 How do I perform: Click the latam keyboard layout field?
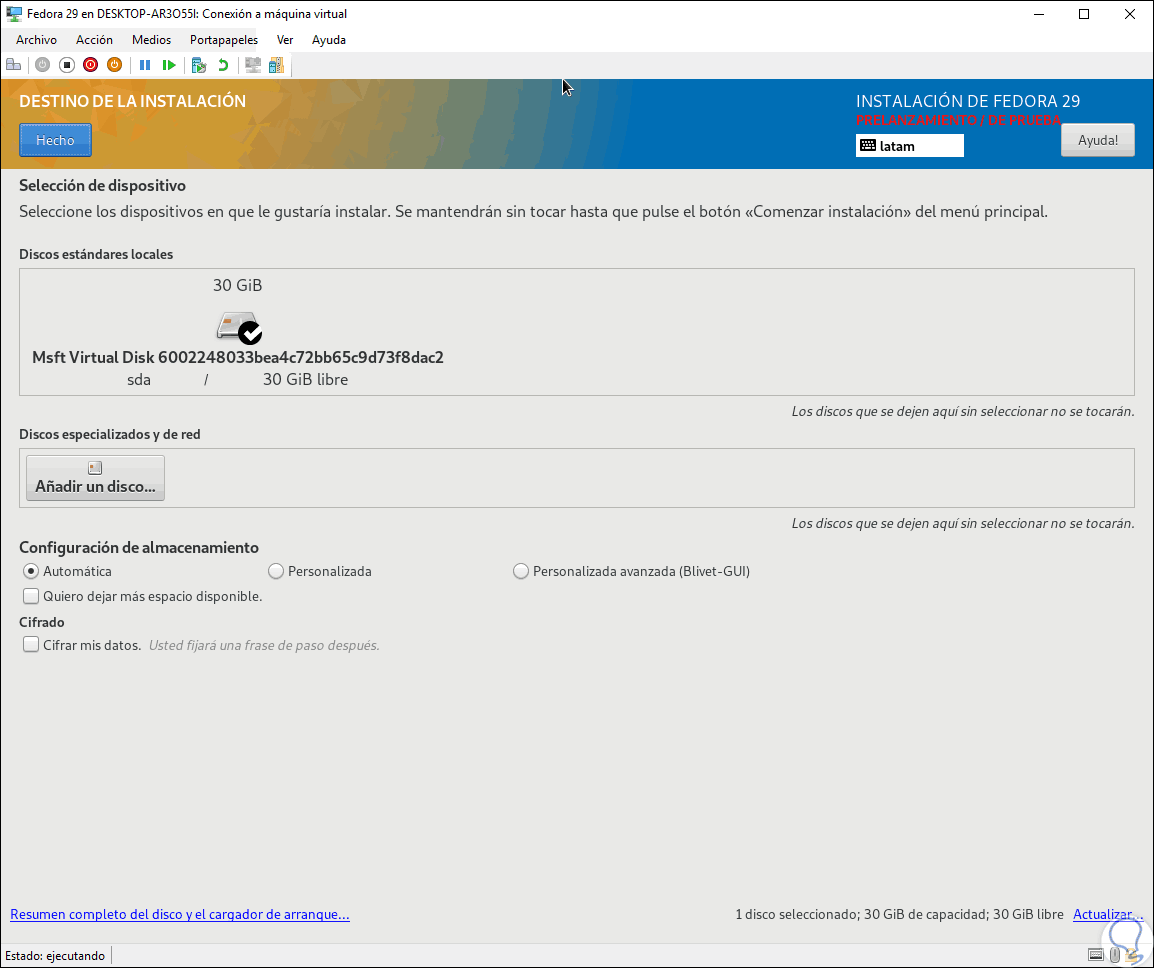click(910, 146)
